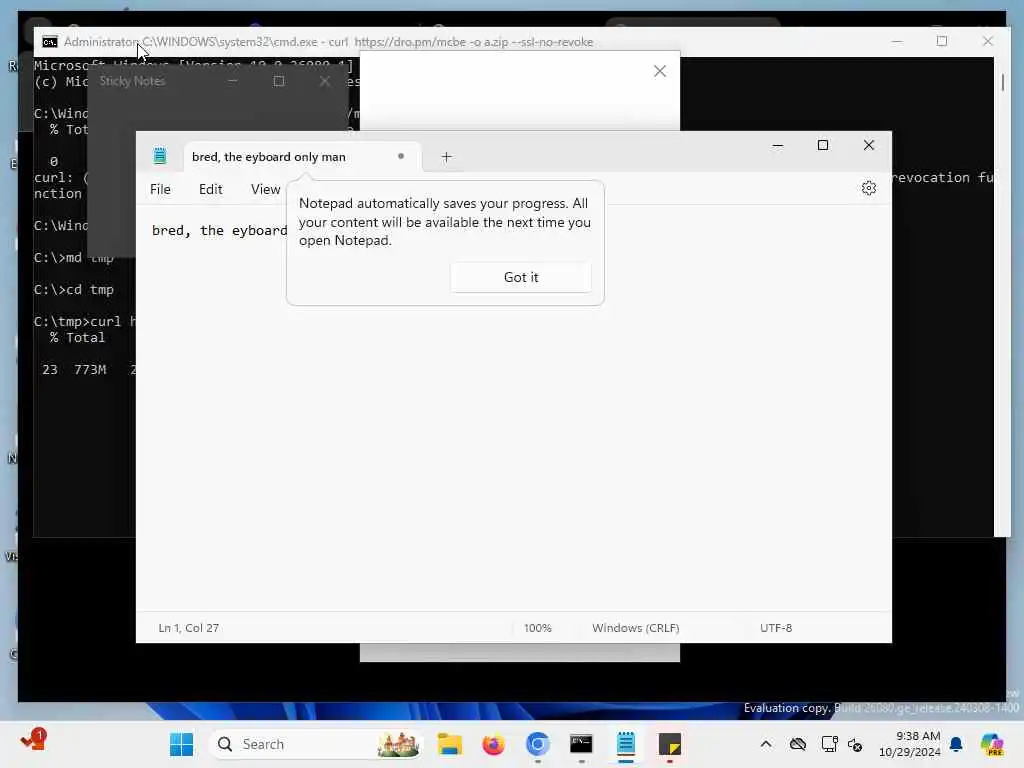The width and height of the screenshot is (1024, 768).
Task: Open the Windows Start menu
Action: pyautogui.click(x=182, y=744)
